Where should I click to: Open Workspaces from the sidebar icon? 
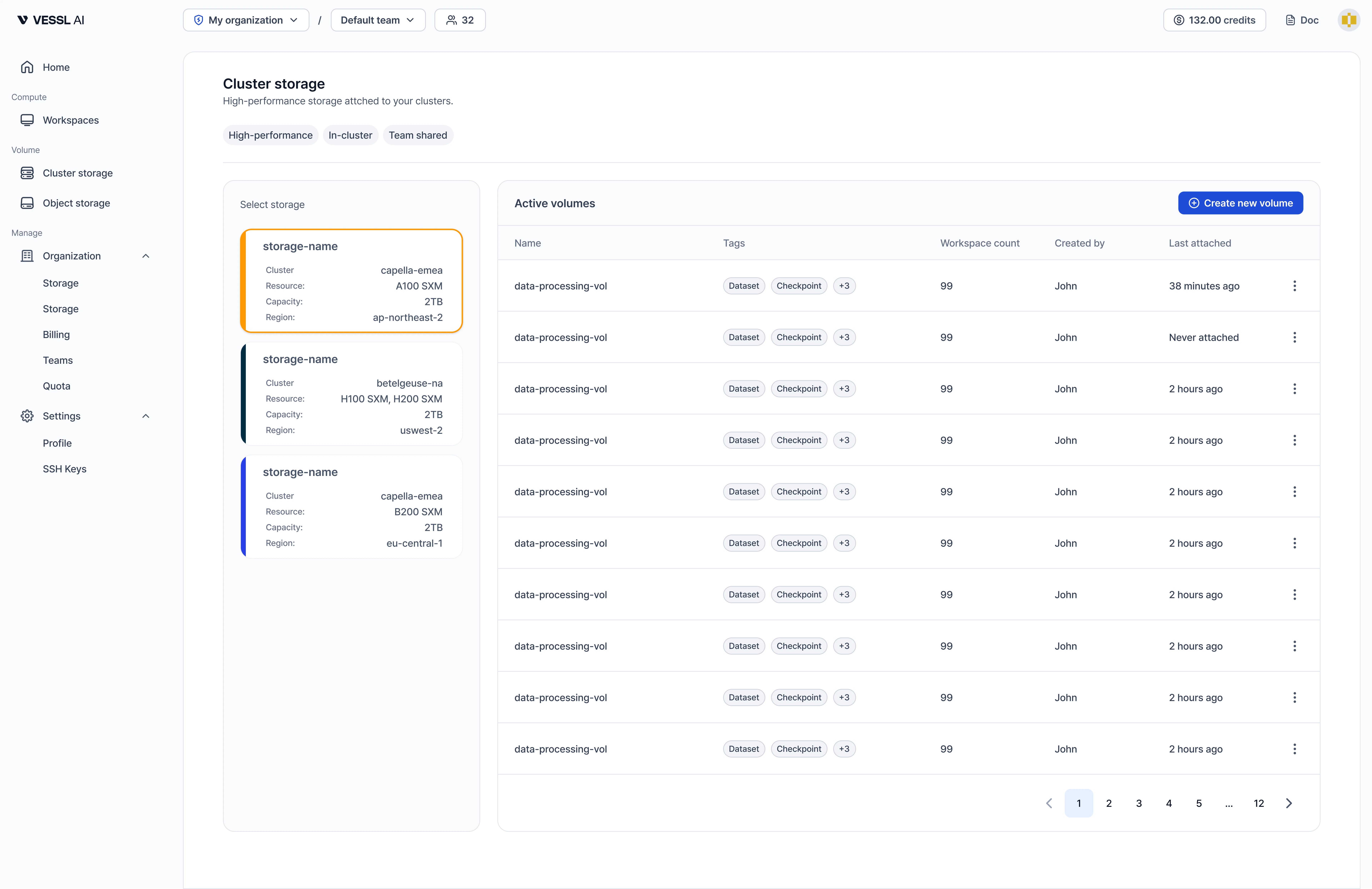pyautogui.click(x=27, y=120)
